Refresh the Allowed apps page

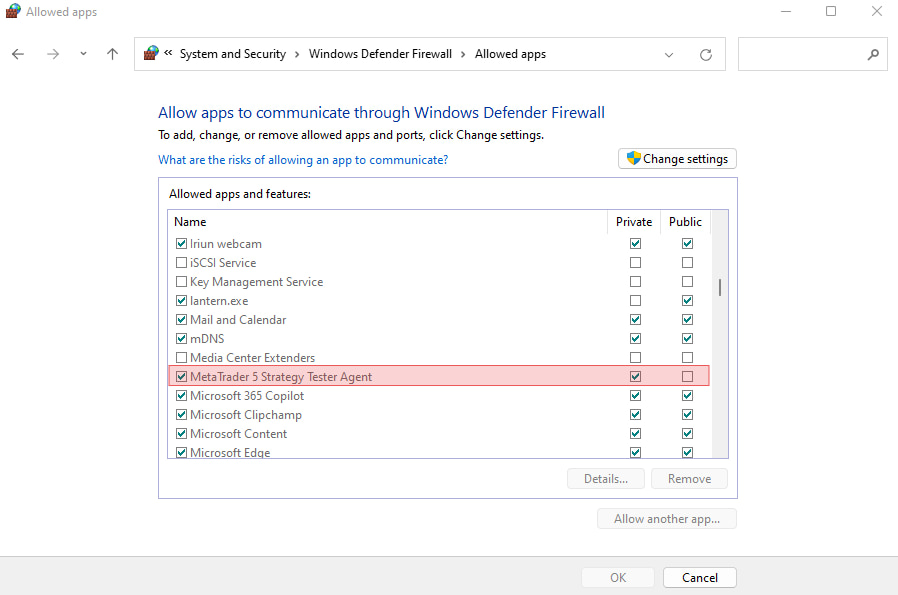click(x=706, y=54)
